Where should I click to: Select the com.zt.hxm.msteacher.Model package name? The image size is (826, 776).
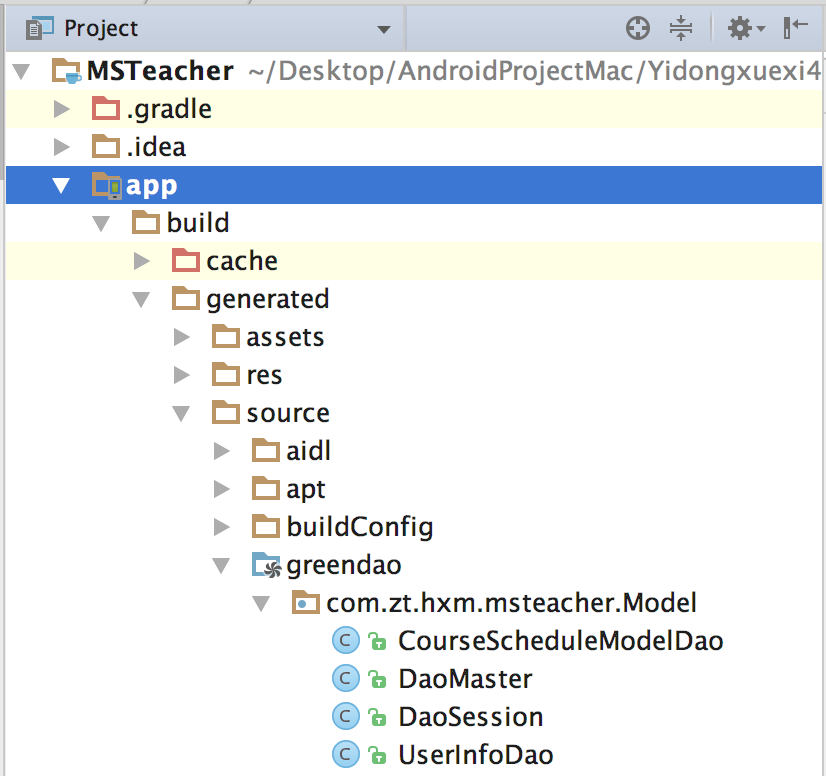pyautogui.click(x=512, y=603)
